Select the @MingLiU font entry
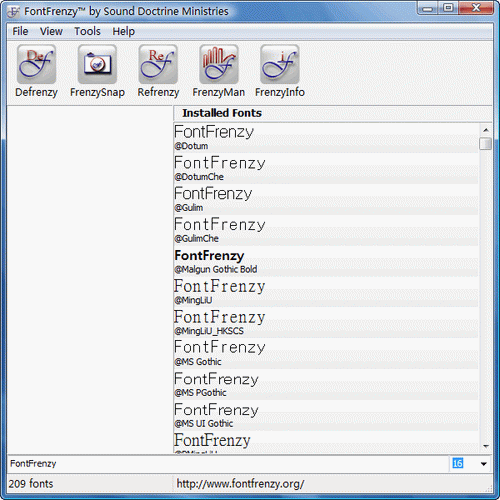500x500 pixels. [326, 292]
